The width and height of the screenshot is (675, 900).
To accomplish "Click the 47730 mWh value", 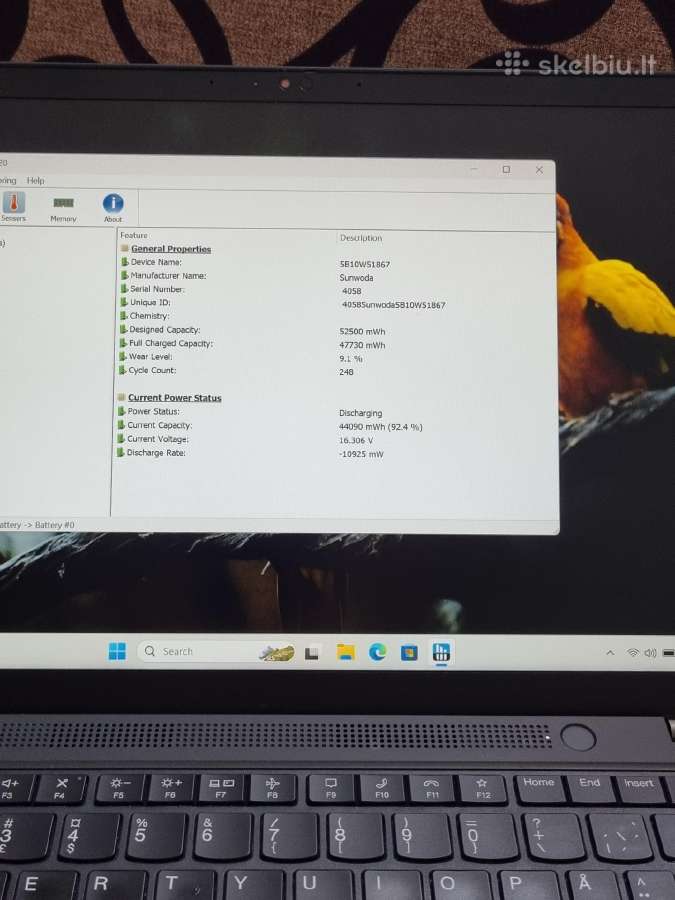I will coord(362,346).
